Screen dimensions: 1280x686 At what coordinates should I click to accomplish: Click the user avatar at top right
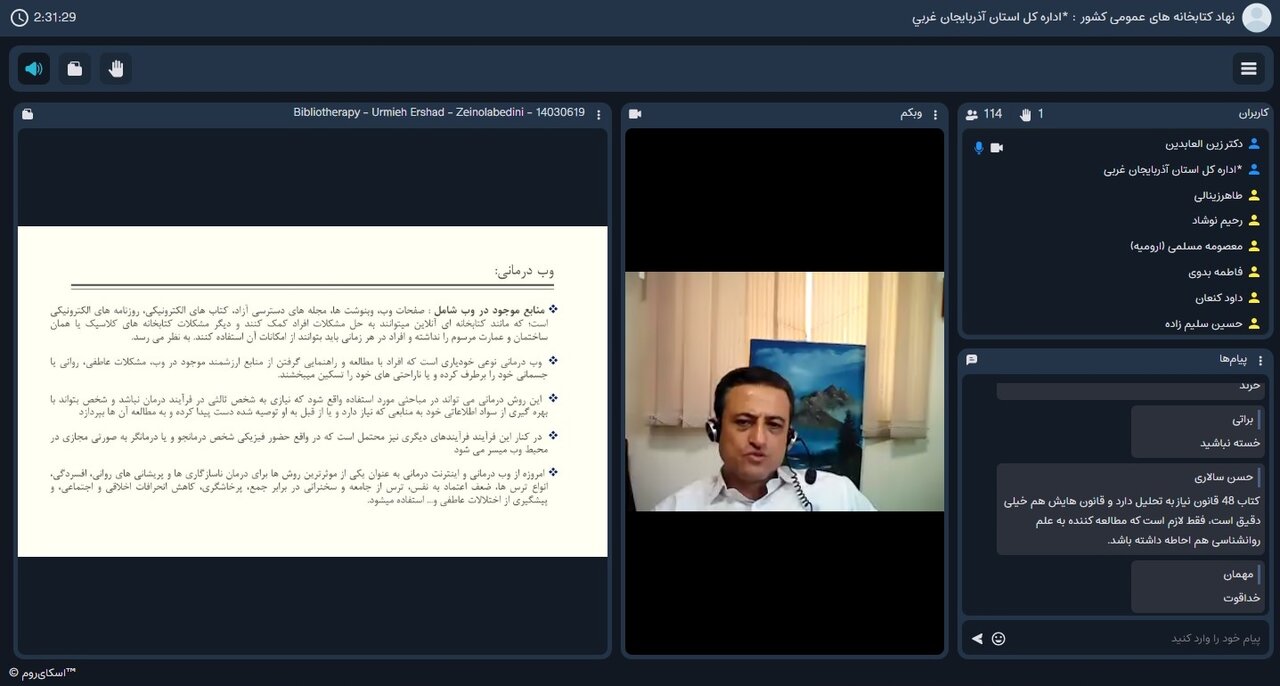(1256, 17)
